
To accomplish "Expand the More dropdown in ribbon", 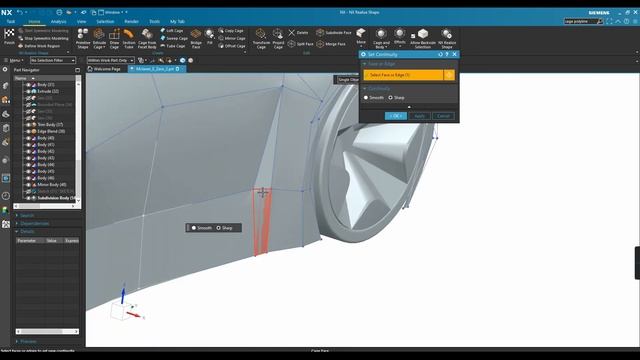I will 361,37.
